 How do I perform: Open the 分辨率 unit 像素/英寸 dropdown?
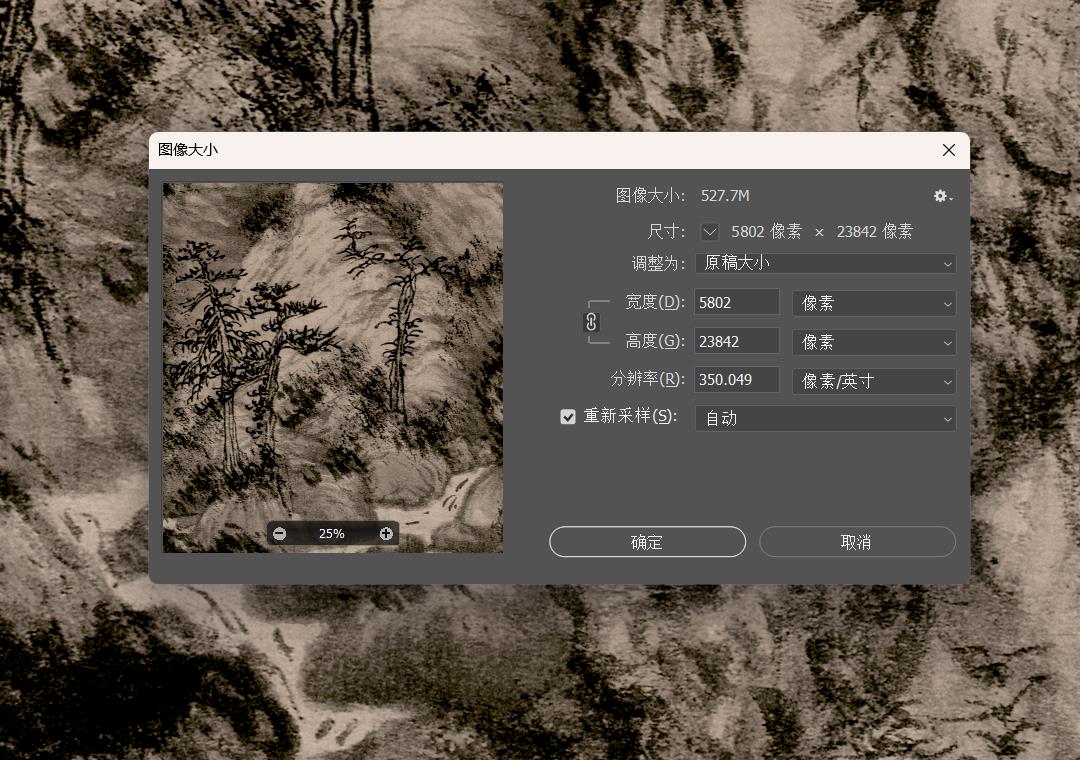(x=874, y=381)
